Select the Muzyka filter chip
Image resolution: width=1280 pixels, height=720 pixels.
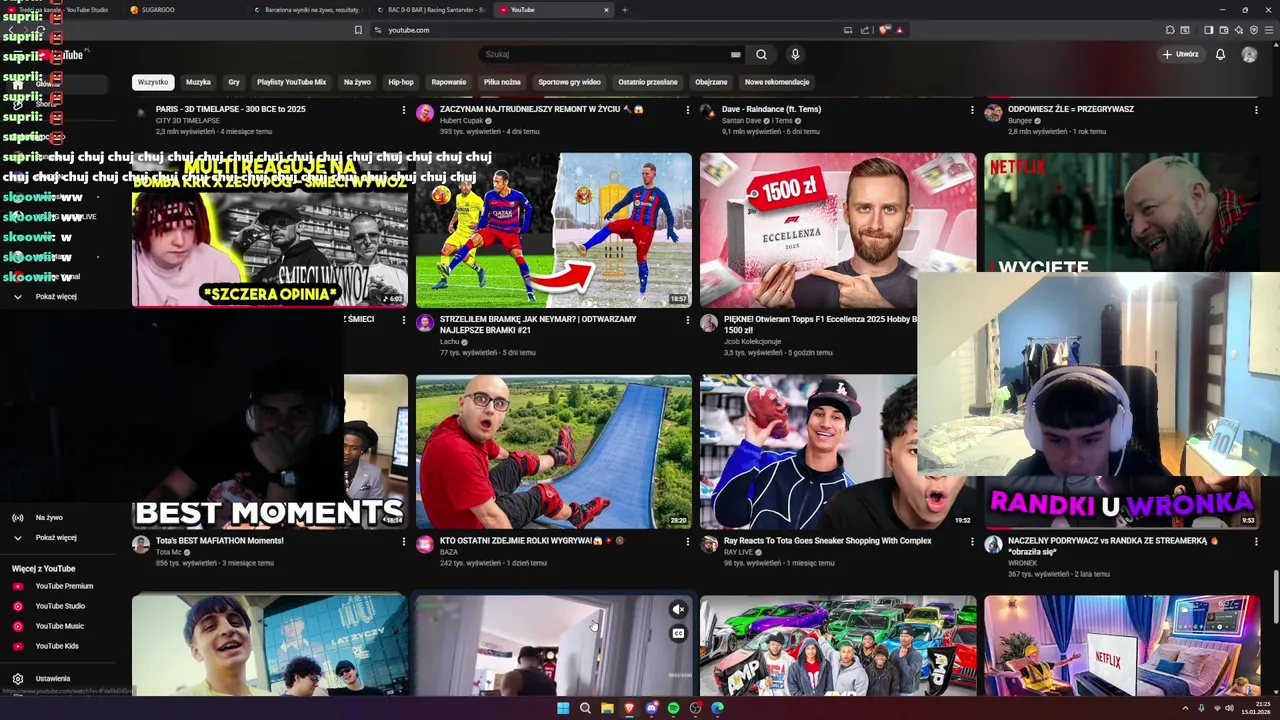pyautogui.click(x=198, y=82)
